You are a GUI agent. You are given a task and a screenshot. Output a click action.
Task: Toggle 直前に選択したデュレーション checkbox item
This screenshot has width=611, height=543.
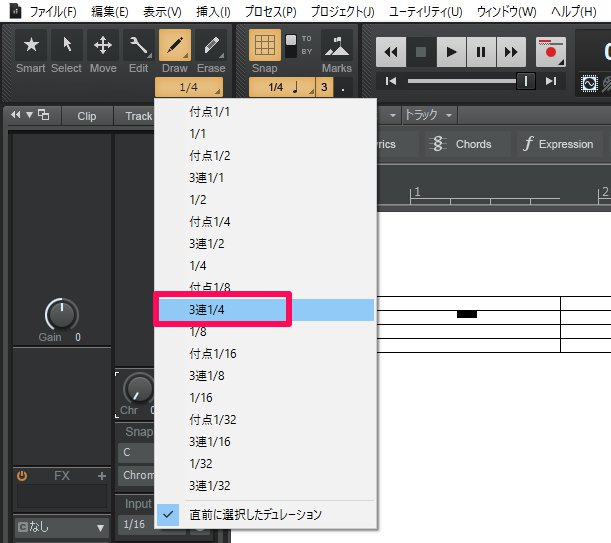pos(265,515)
